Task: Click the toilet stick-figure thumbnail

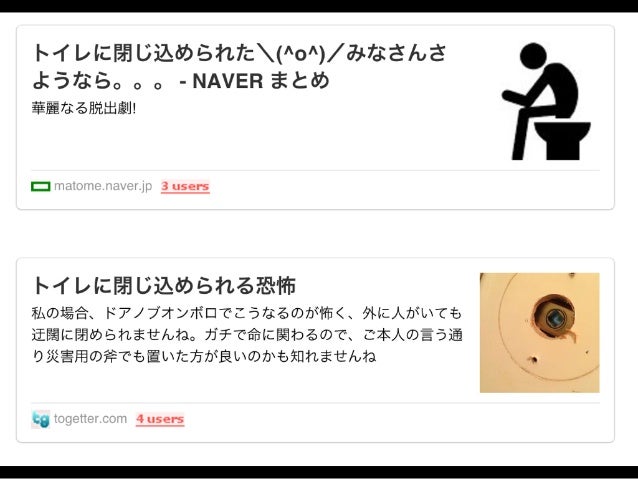Action: click(x=546, y=101)
